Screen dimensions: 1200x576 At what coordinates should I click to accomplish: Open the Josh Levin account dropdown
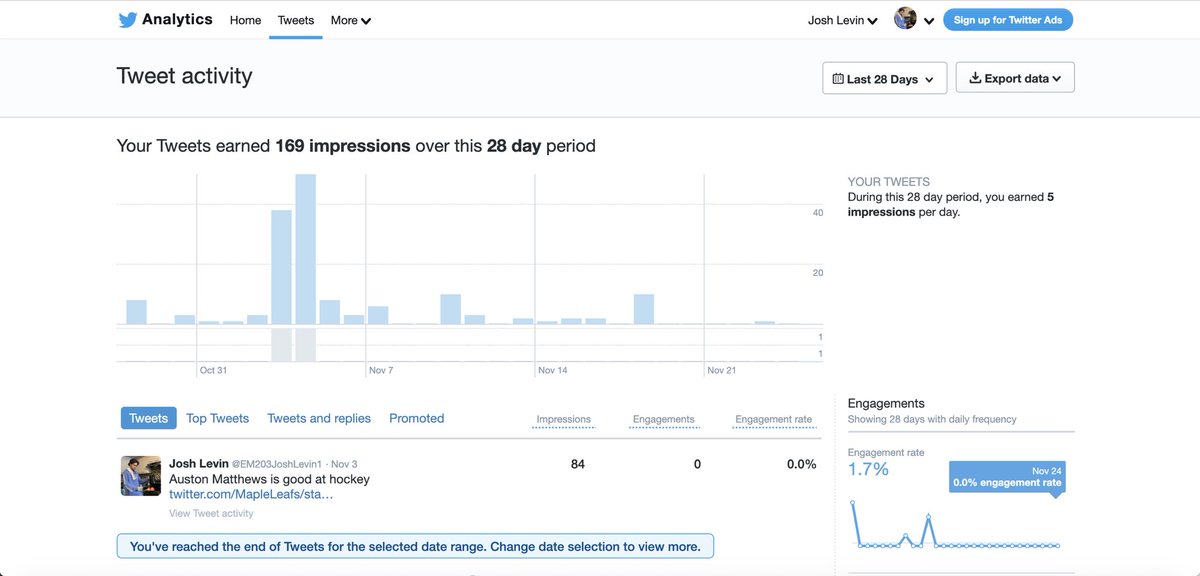point(843,20)
